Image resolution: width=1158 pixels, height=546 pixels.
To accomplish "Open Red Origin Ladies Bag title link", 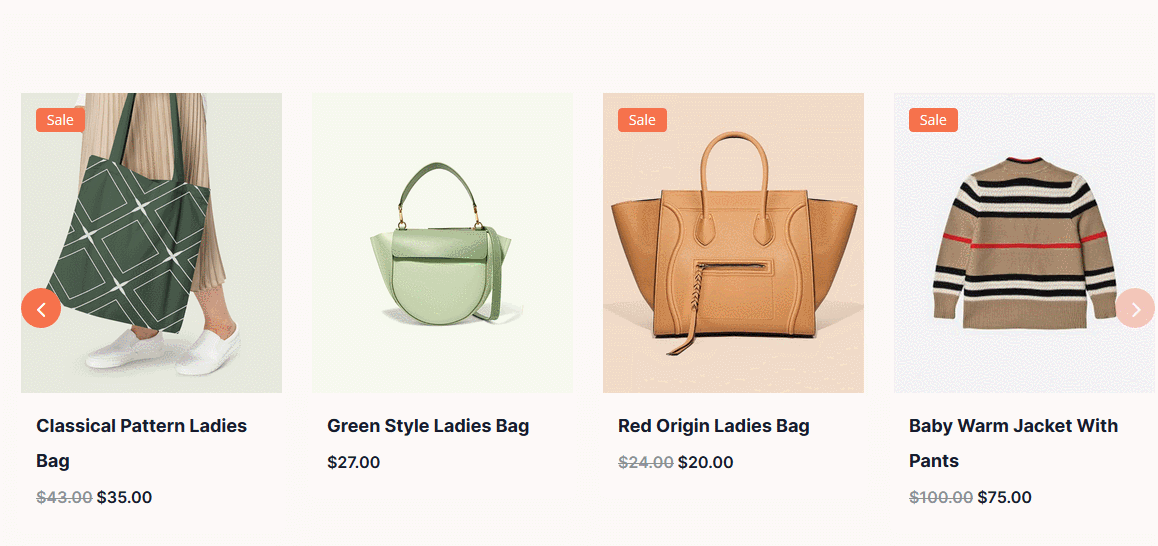I will click(713, 426).
